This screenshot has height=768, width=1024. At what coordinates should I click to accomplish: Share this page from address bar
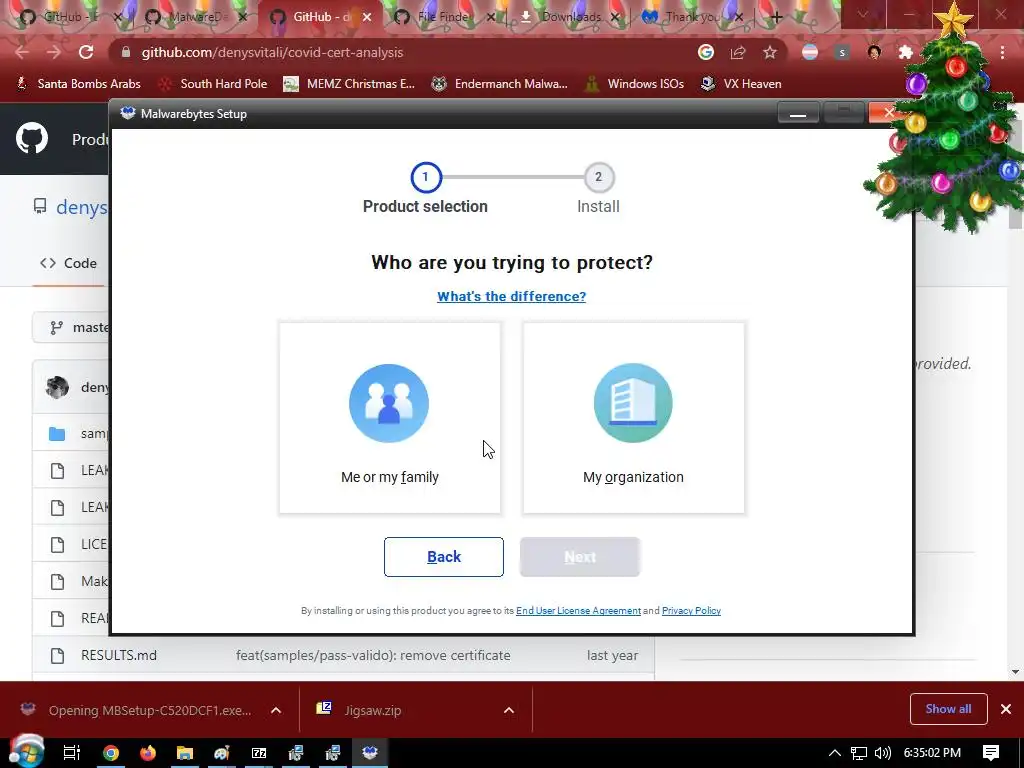738,52
